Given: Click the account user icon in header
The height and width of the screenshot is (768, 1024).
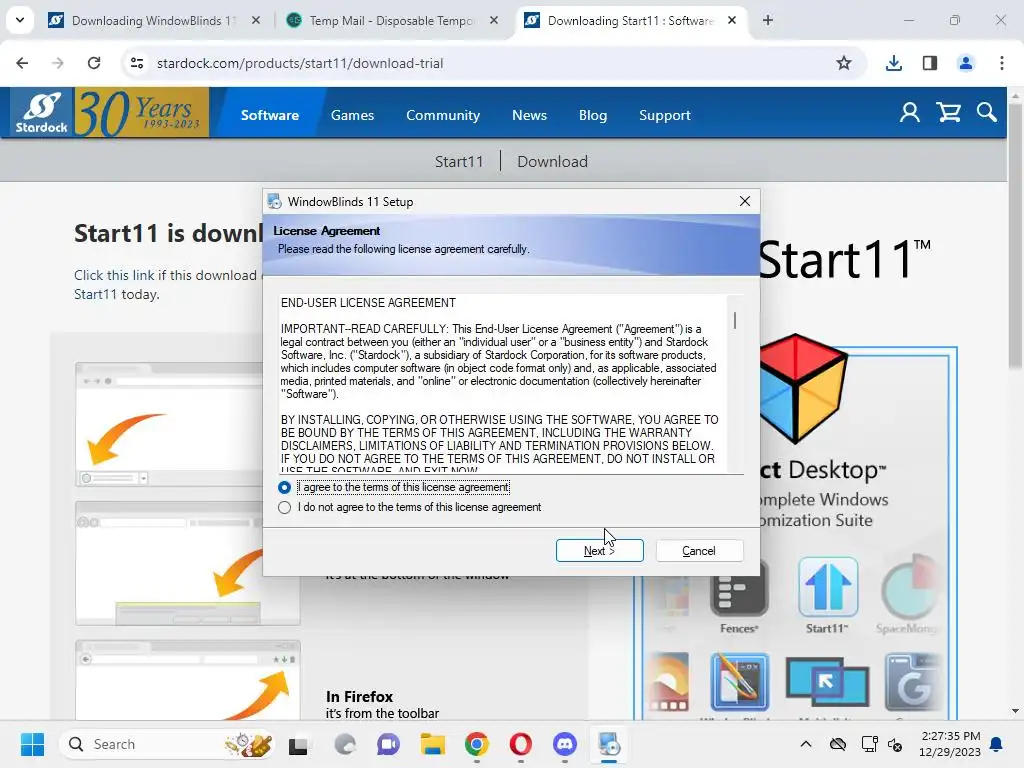Looking at the screenshot, I should pos(909,112).
